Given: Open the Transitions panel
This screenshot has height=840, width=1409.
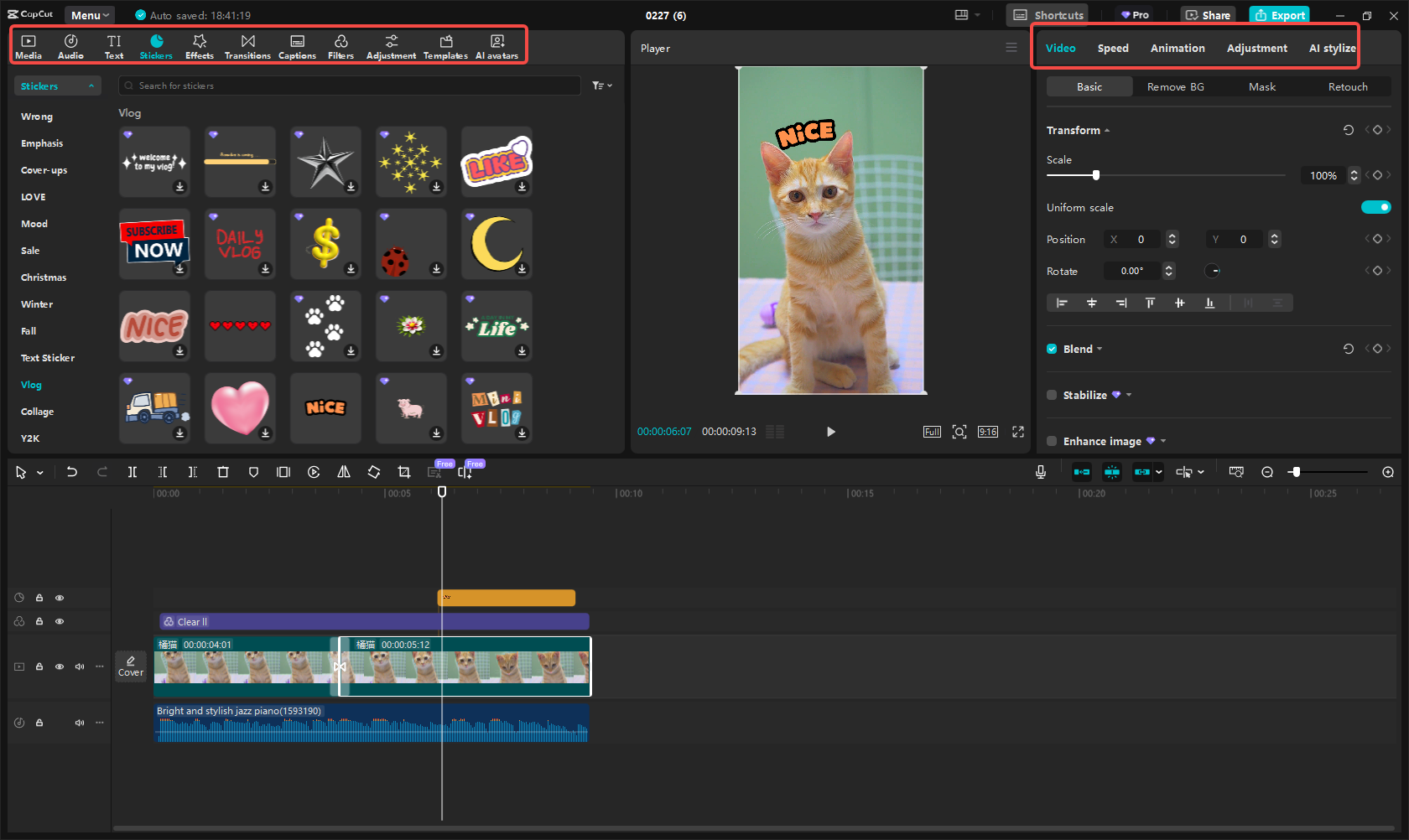Looking at the screenshot, I should pyautogui.click(x=247, y=45).
